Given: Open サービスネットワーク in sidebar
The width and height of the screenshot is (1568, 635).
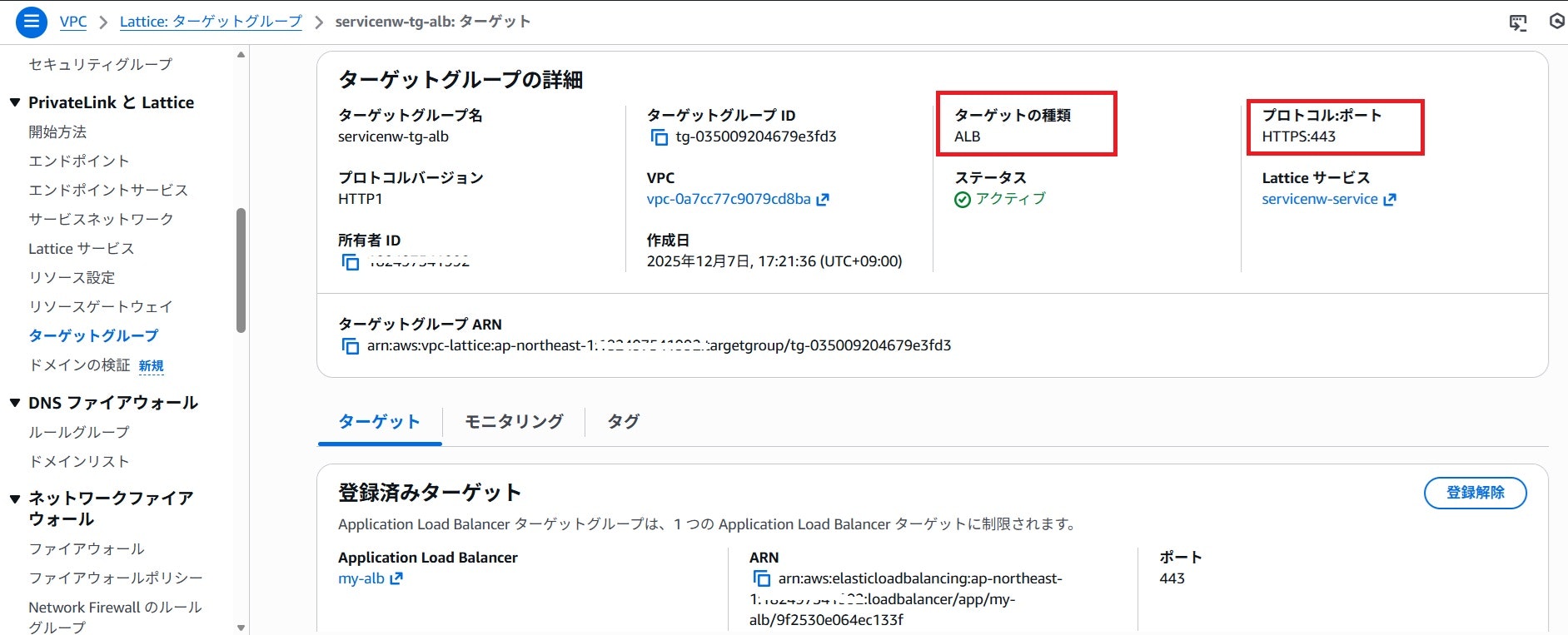Looking at the screenshot, I should (x=101, y=219).
